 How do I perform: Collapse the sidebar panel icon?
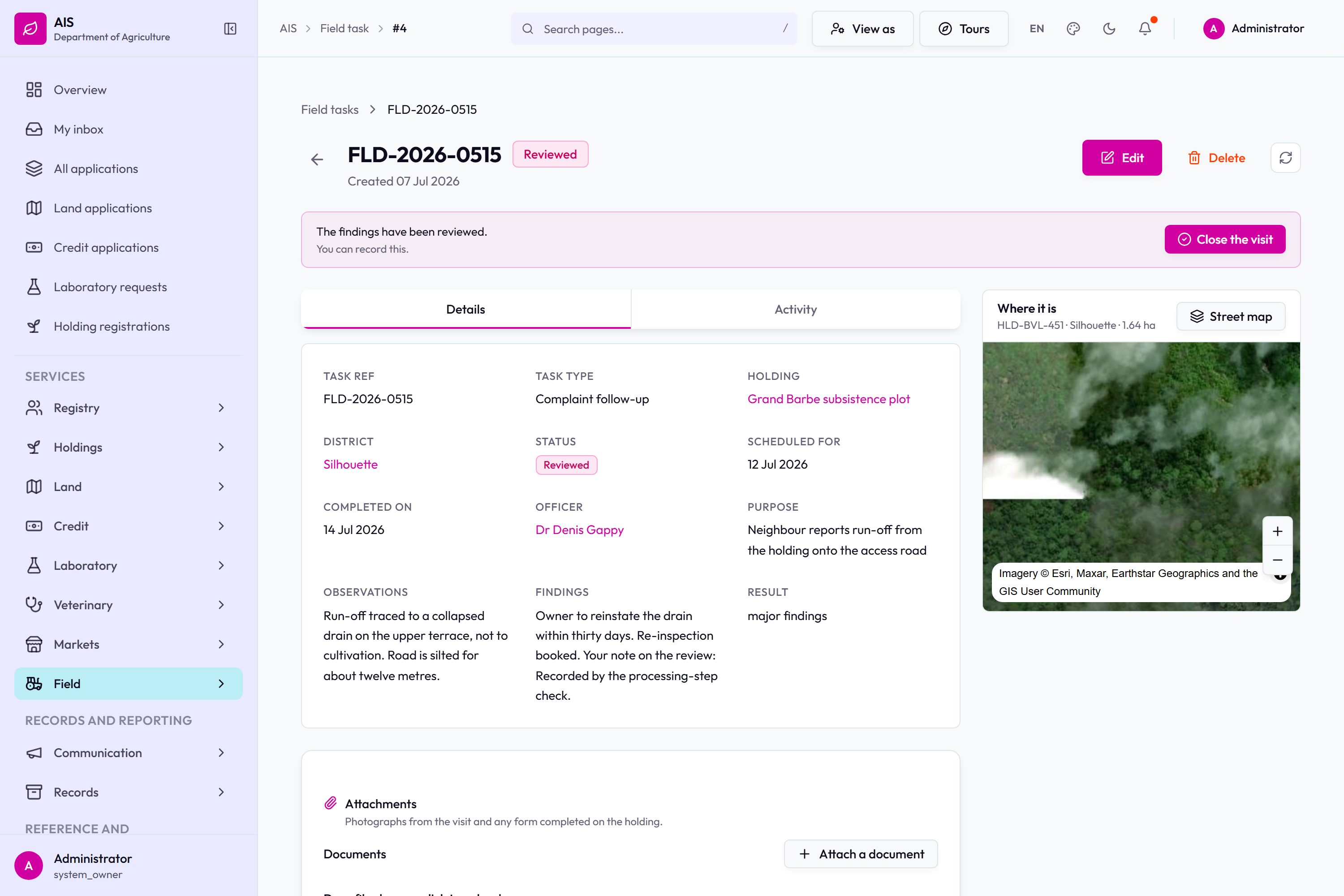pos(230,29)
